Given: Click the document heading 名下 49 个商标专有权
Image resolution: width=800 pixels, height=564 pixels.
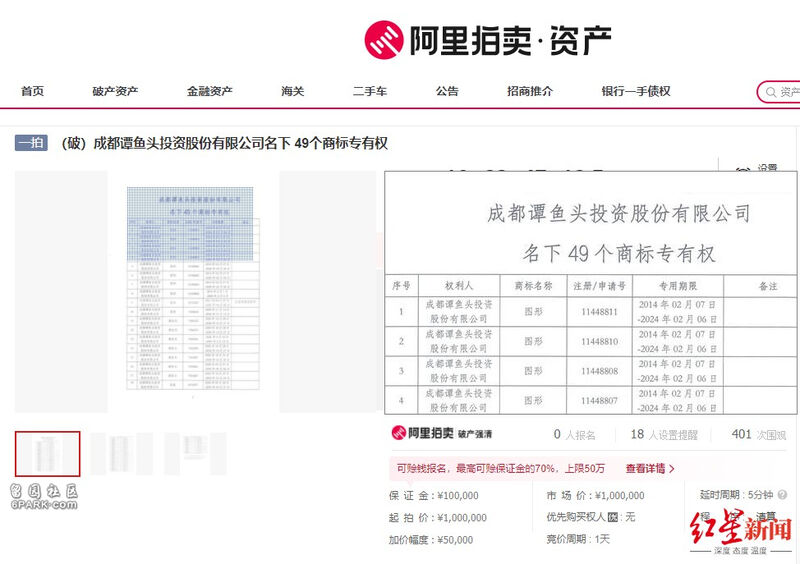Looking at the screenshot, I should point(619,253).
